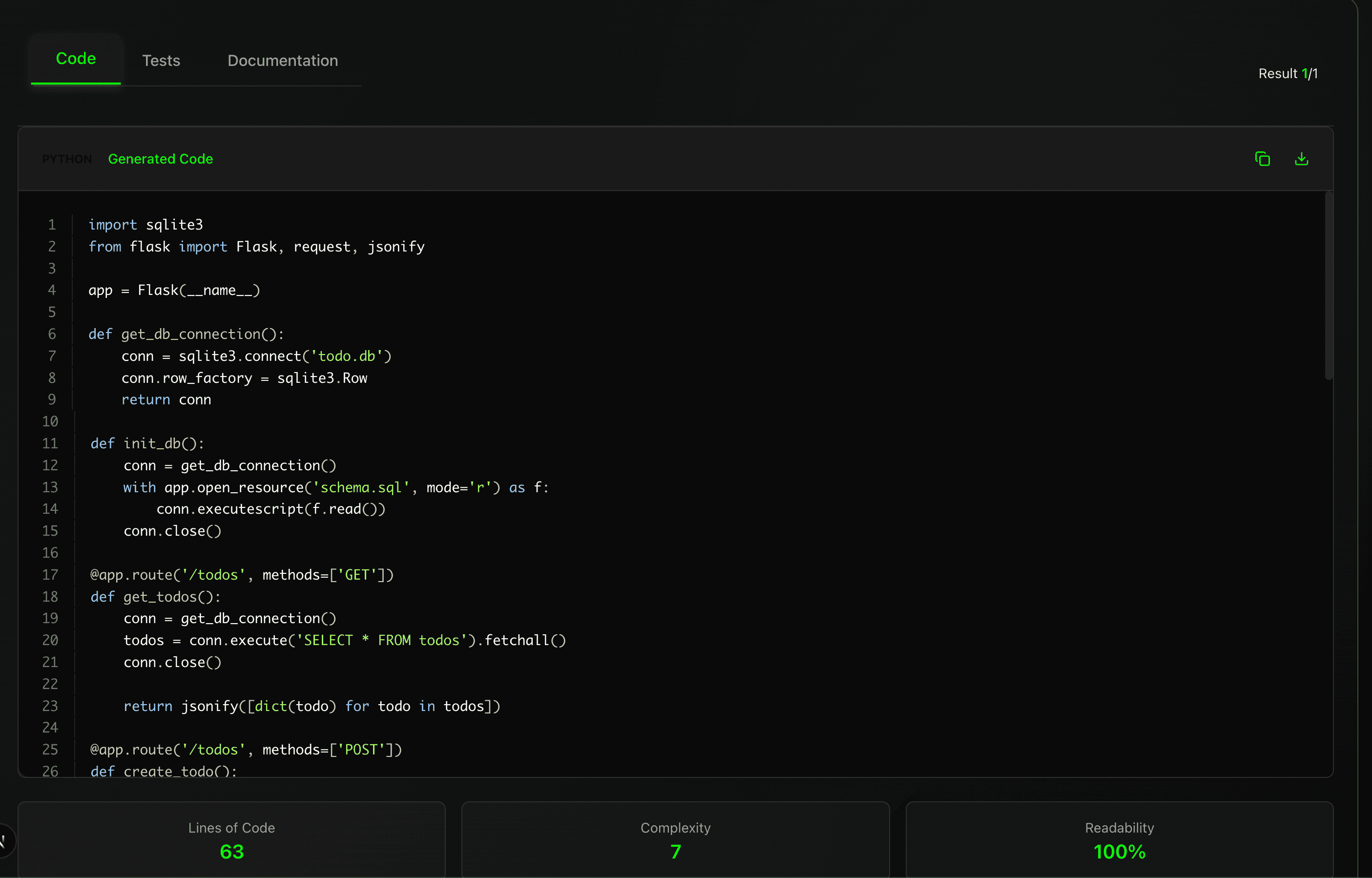
Task: Select the Code tab
Action: coord(75,59)
